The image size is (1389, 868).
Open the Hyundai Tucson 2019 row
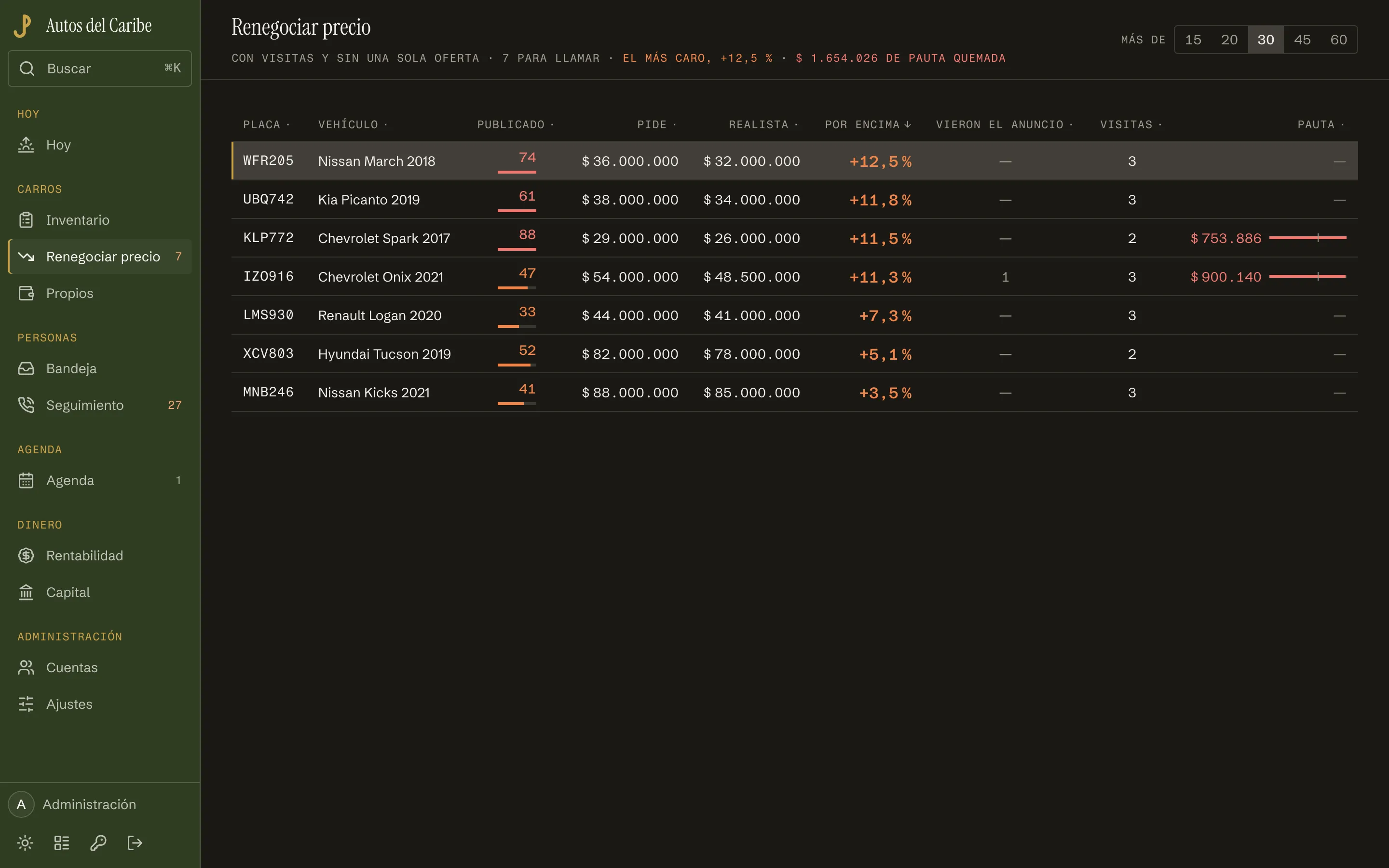click(794, 353)
